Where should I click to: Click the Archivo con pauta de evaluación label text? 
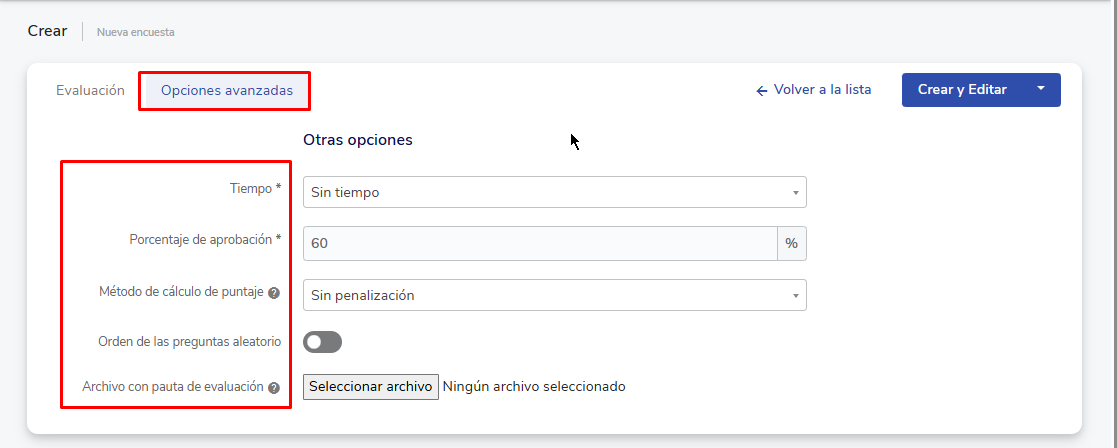tap(173, 386)
